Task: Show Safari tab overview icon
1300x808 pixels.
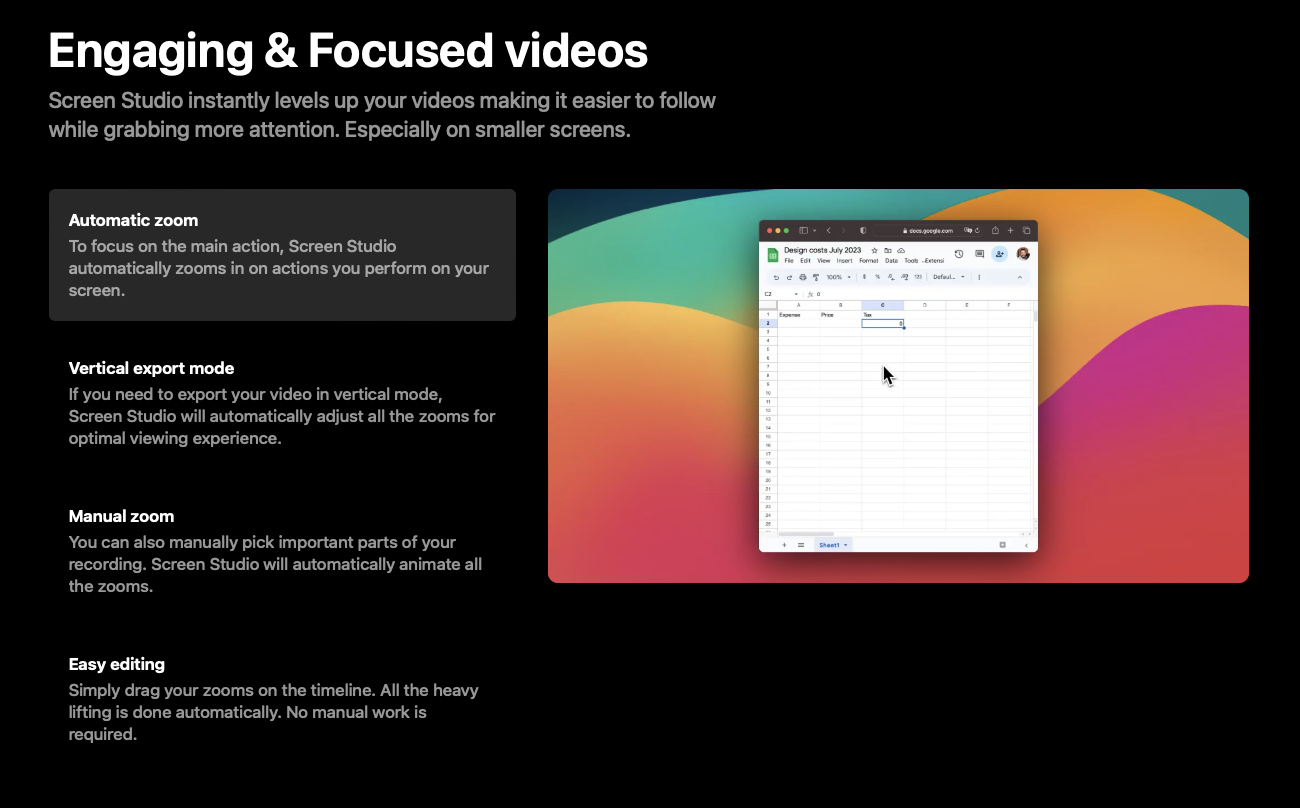Action: [1026, 230]
